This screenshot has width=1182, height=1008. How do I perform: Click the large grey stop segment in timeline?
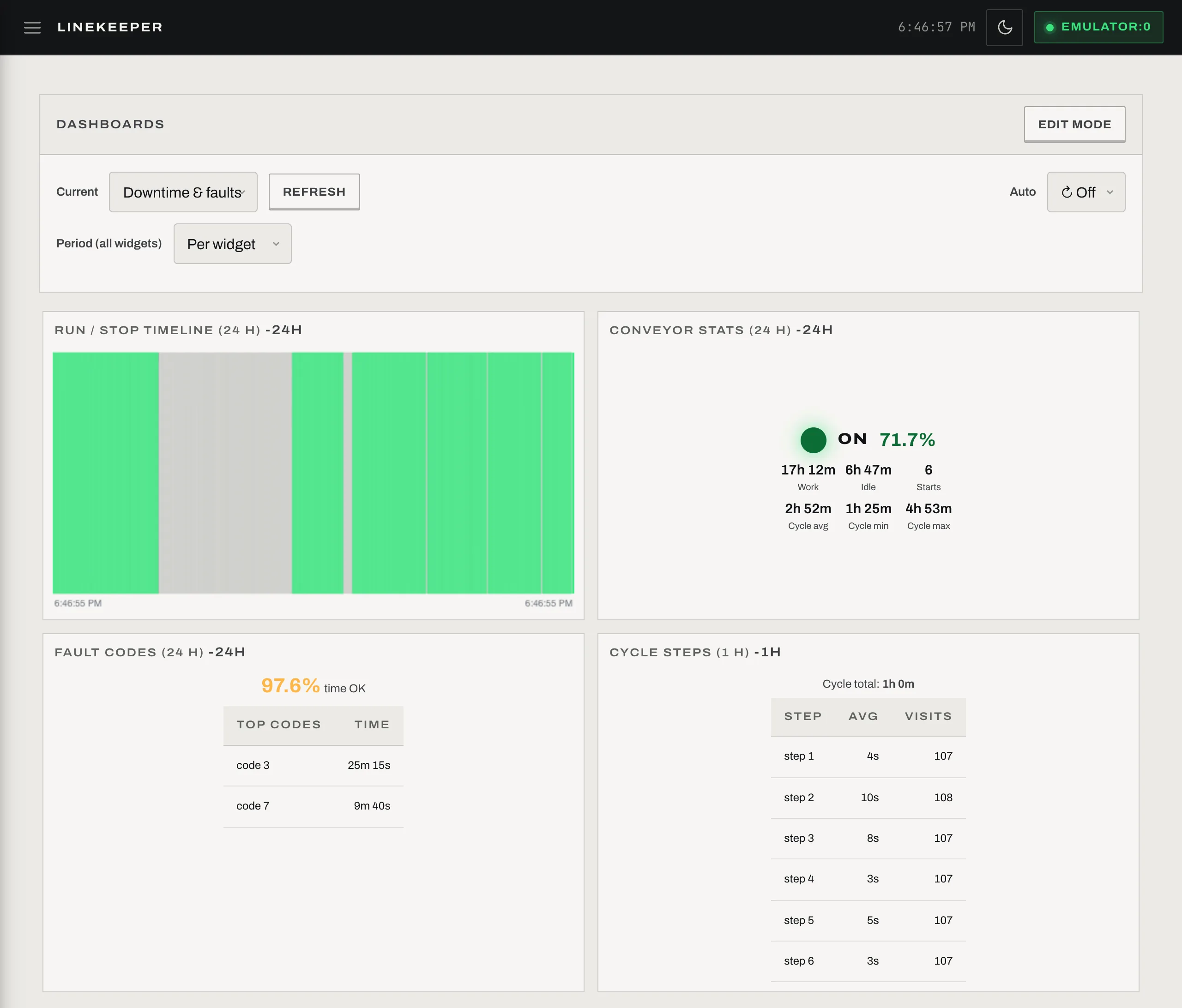[225, 473]
